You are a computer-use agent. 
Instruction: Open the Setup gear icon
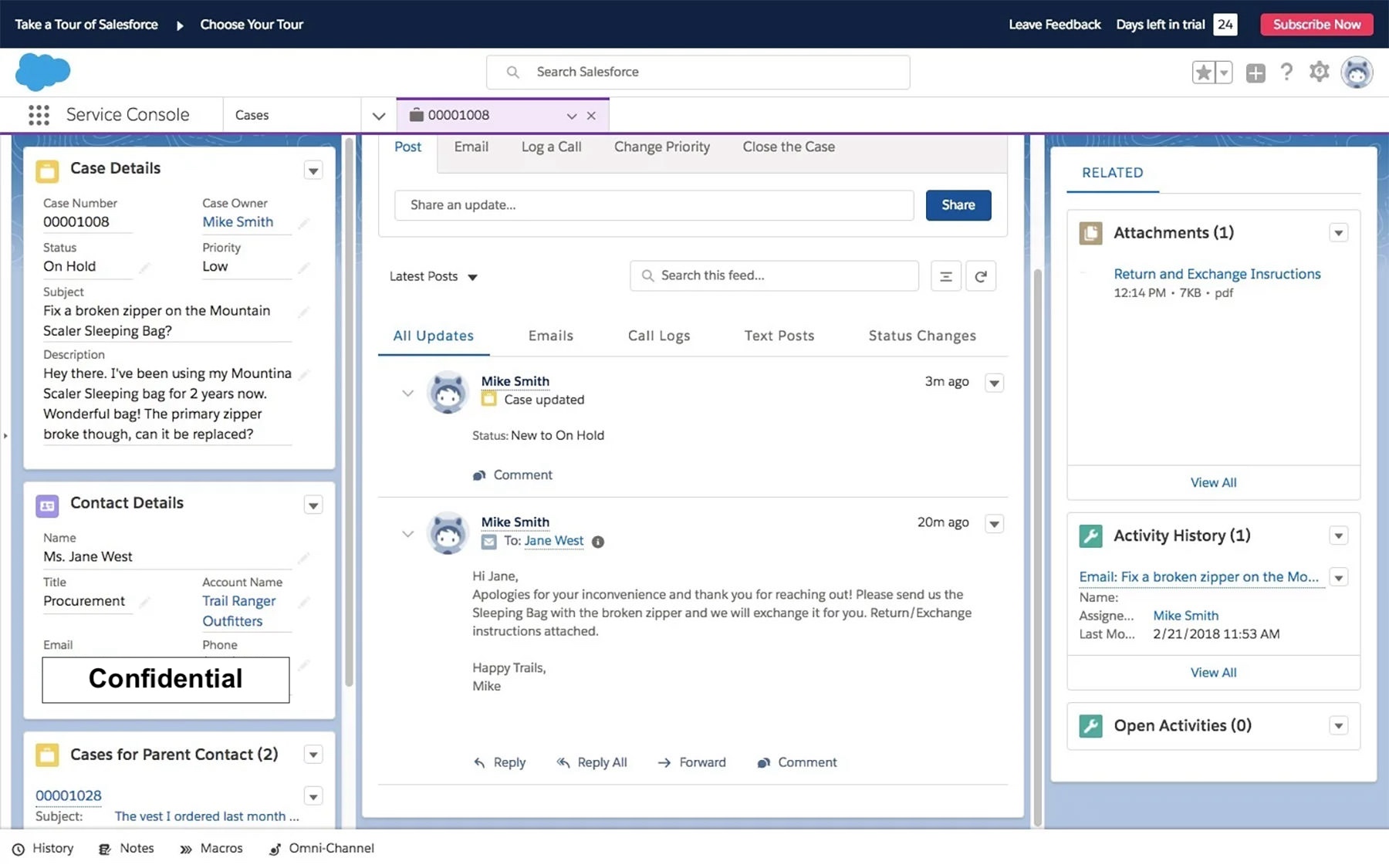click(x=1320, y=72)
